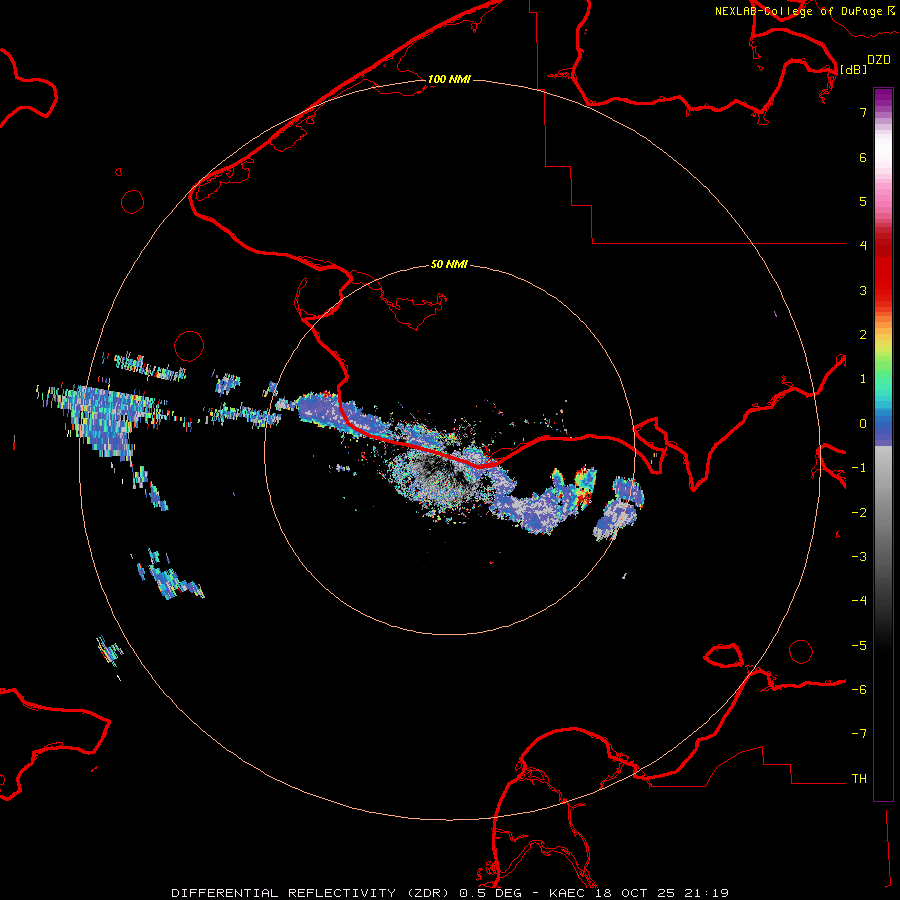The width and height of the screenshot is (900, 900).
Task: Click the '0' value on the color scale
Action: pyautogui.click(x=863, y=424)
